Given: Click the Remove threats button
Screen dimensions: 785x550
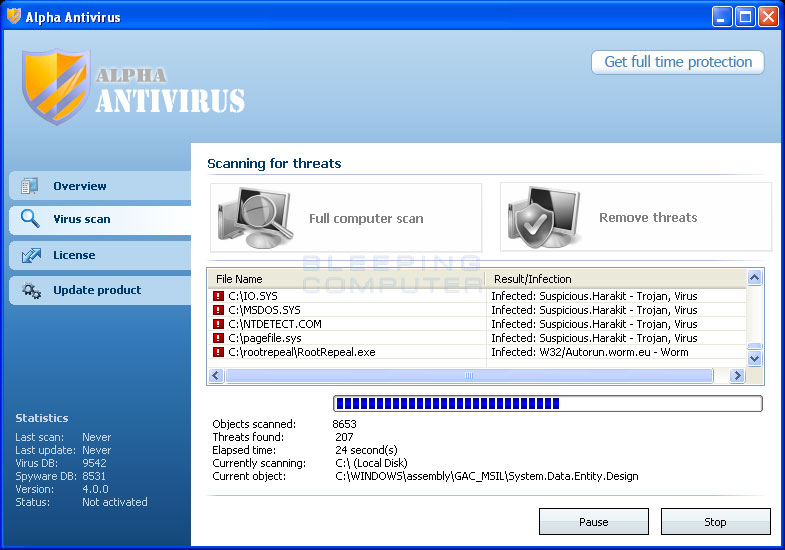Looking at the screenshot, I should point(636,217).
